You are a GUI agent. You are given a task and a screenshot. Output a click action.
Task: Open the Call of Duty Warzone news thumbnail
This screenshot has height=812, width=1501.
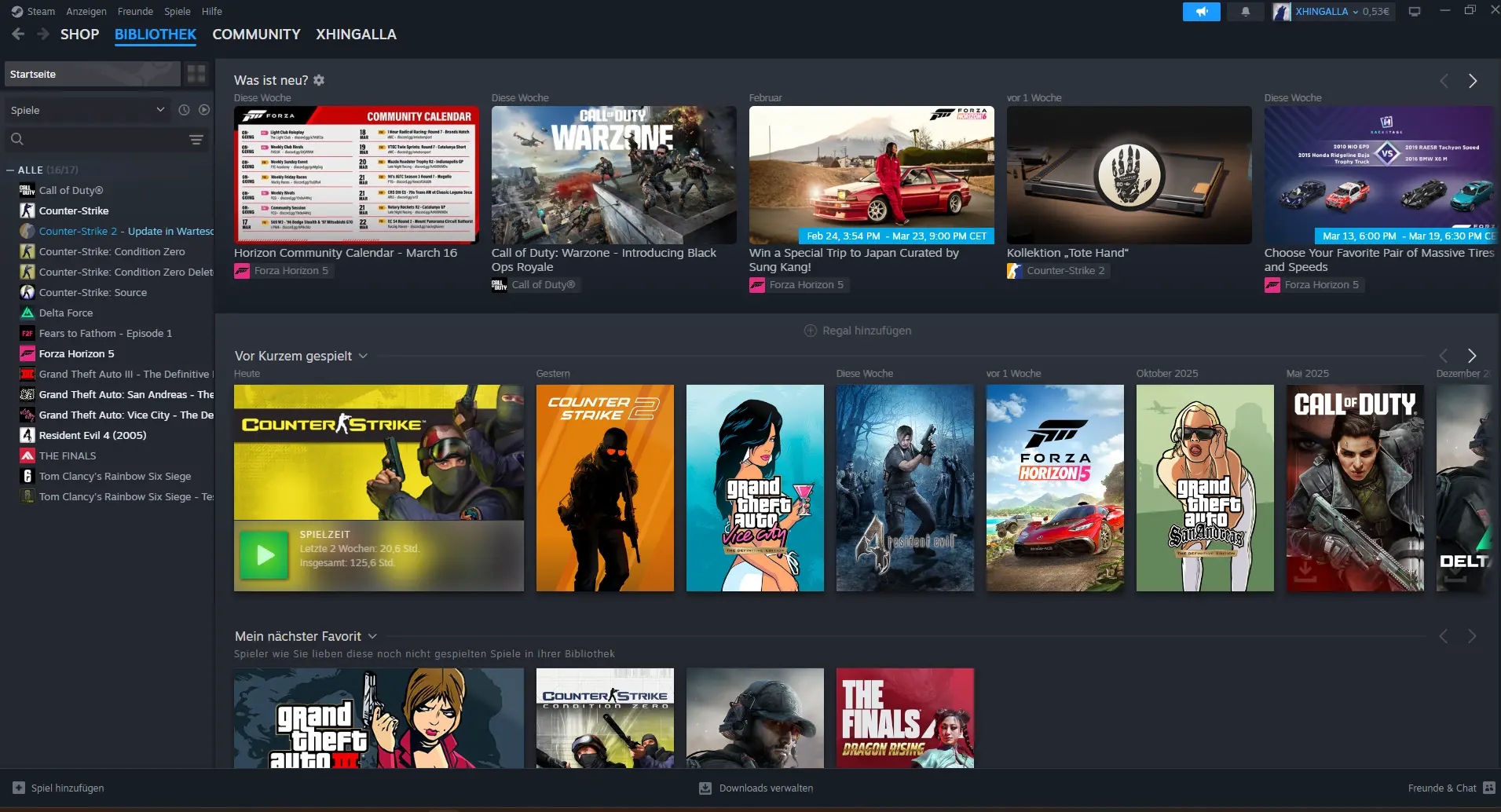[x=614, y=175]
